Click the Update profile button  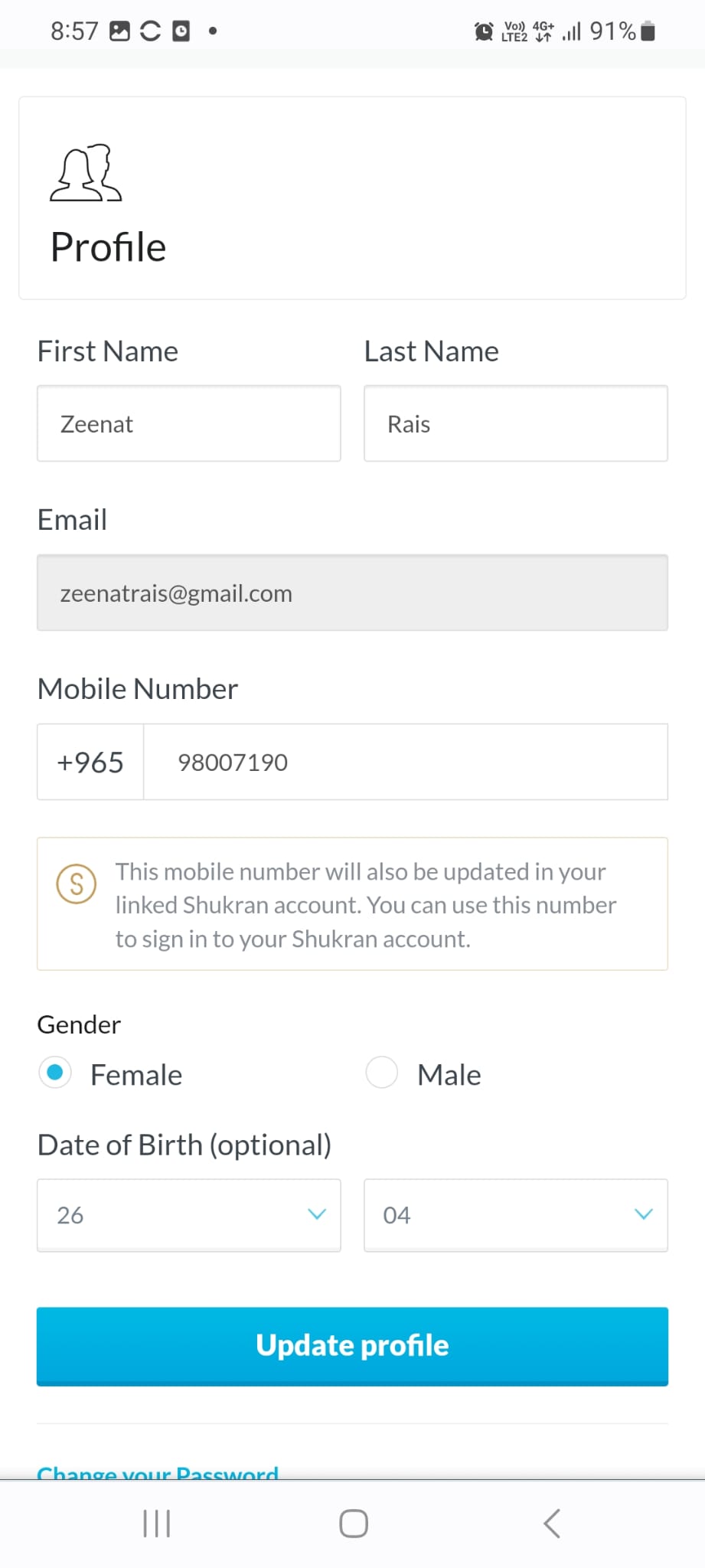[x=352, y=1346]
